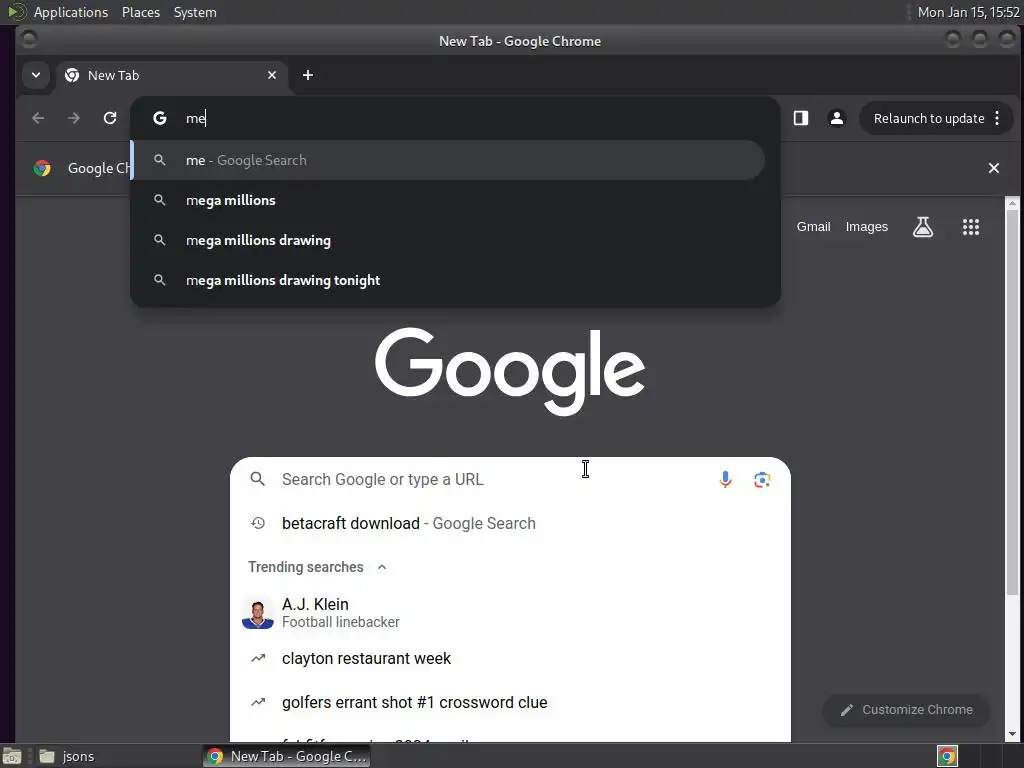Open the Images link
Viewport: 1024px width, 768px height.
pos(867,227)
